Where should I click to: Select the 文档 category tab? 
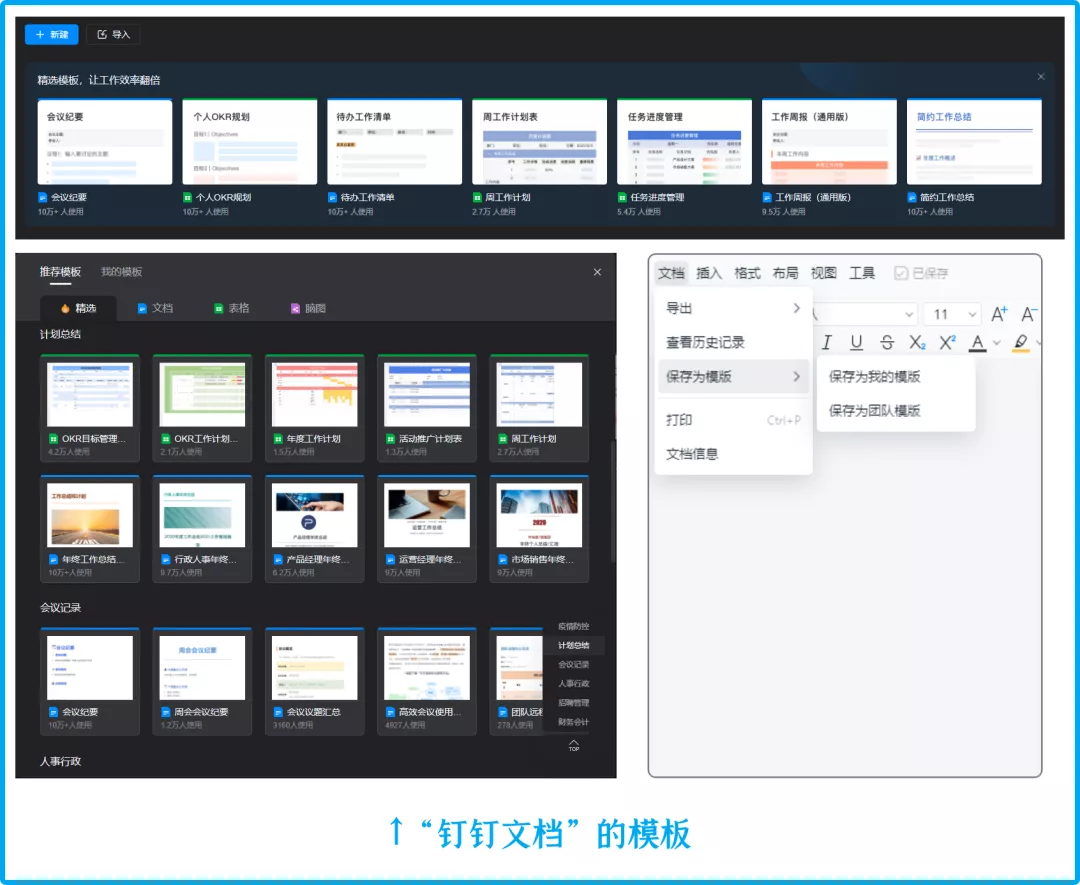pos(155,308)
